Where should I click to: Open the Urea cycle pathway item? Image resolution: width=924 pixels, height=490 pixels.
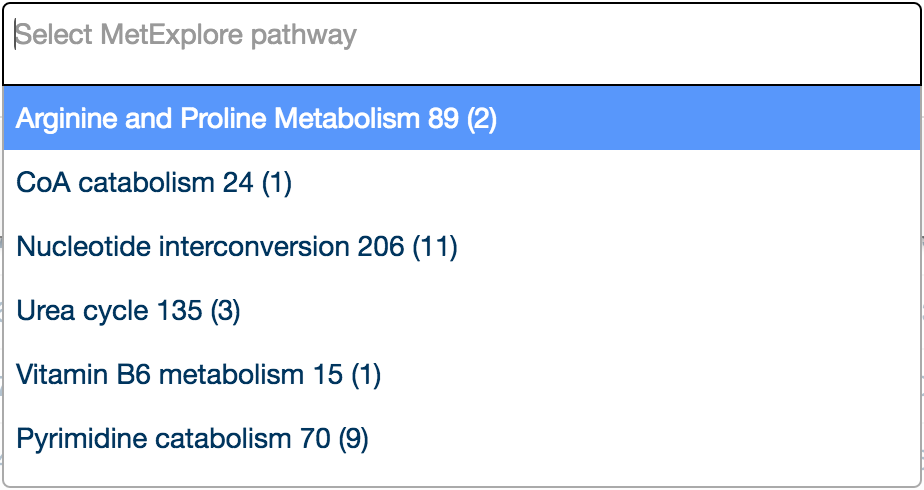(x=461, y=310)
